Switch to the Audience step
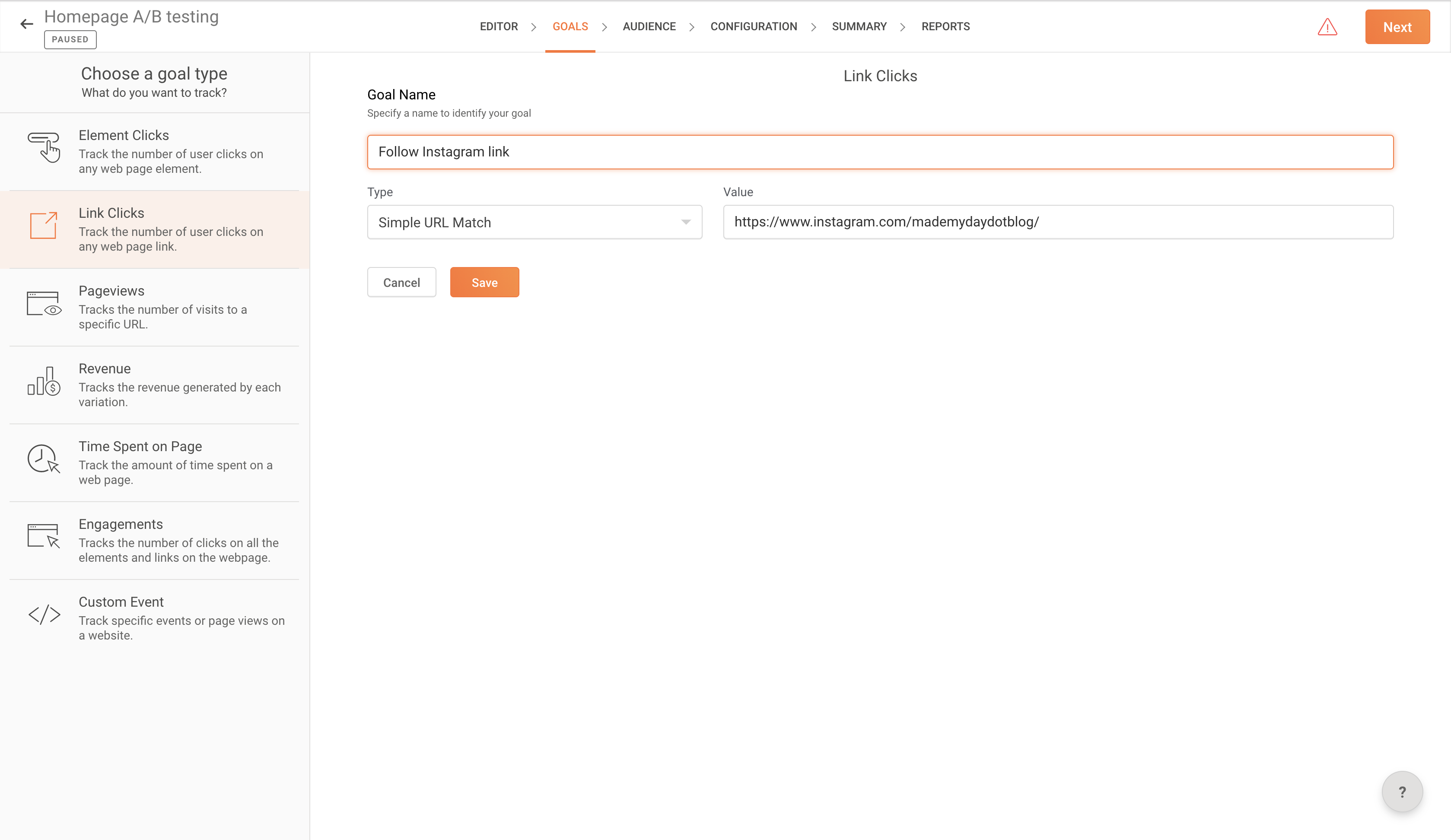Viewport: 1451px width, 840px height. coord(649,26)
